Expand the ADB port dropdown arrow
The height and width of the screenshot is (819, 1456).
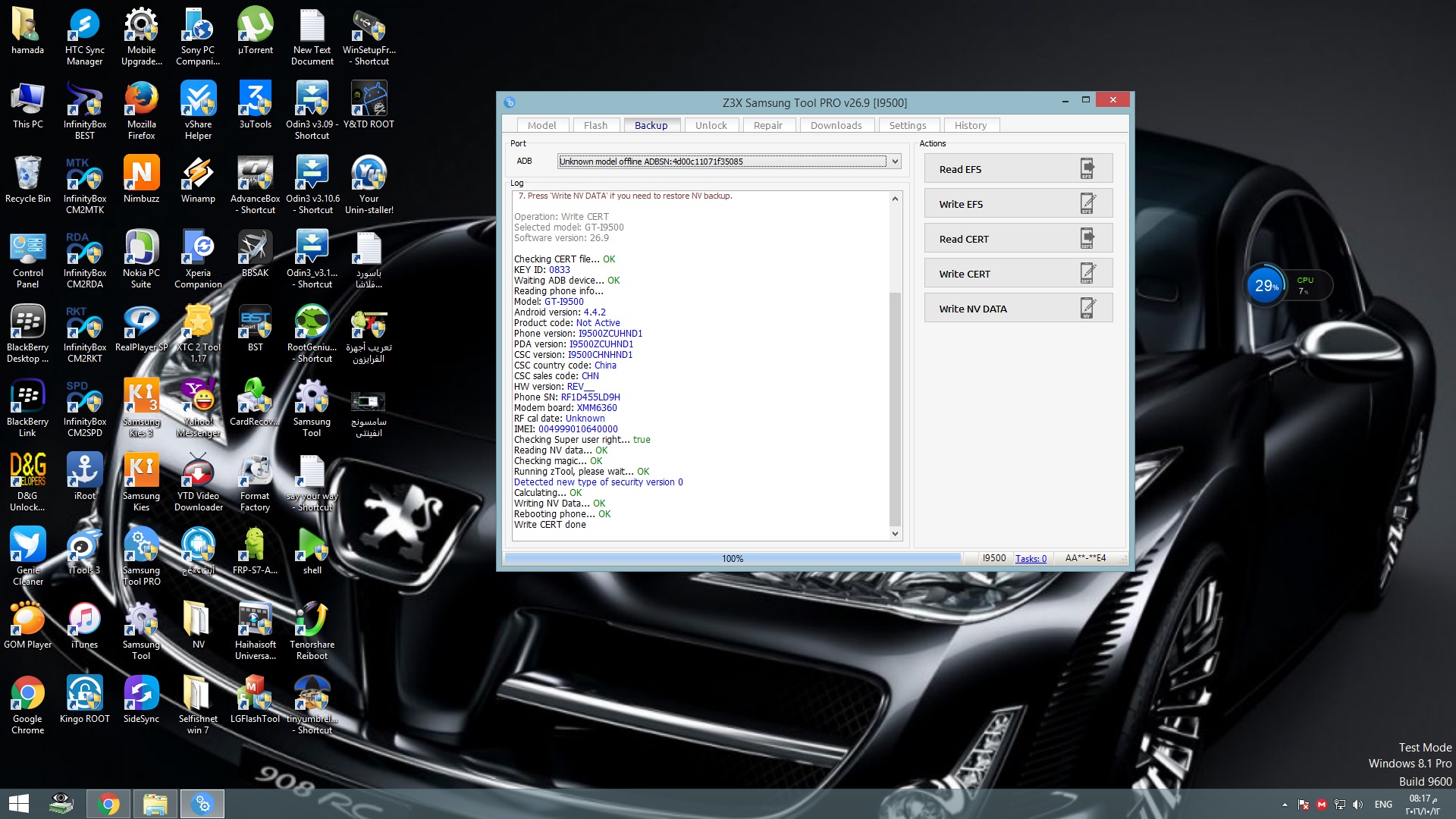tap(895, 161)
